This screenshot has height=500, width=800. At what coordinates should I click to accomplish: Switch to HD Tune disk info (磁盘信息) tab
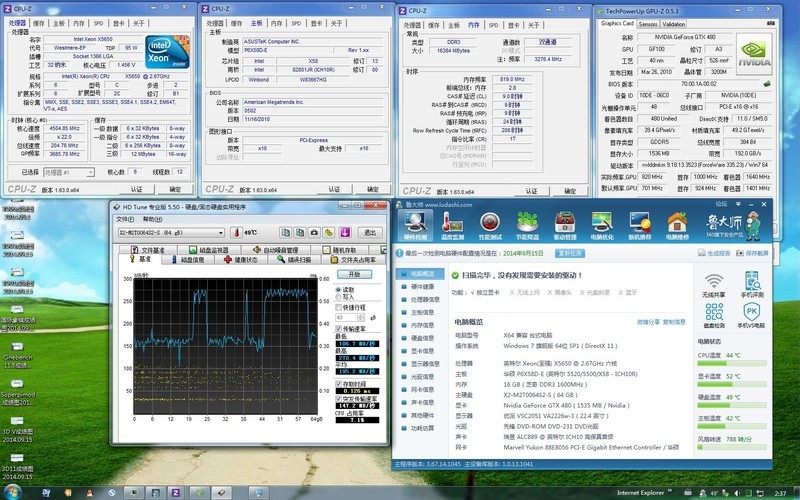(188, 260)
